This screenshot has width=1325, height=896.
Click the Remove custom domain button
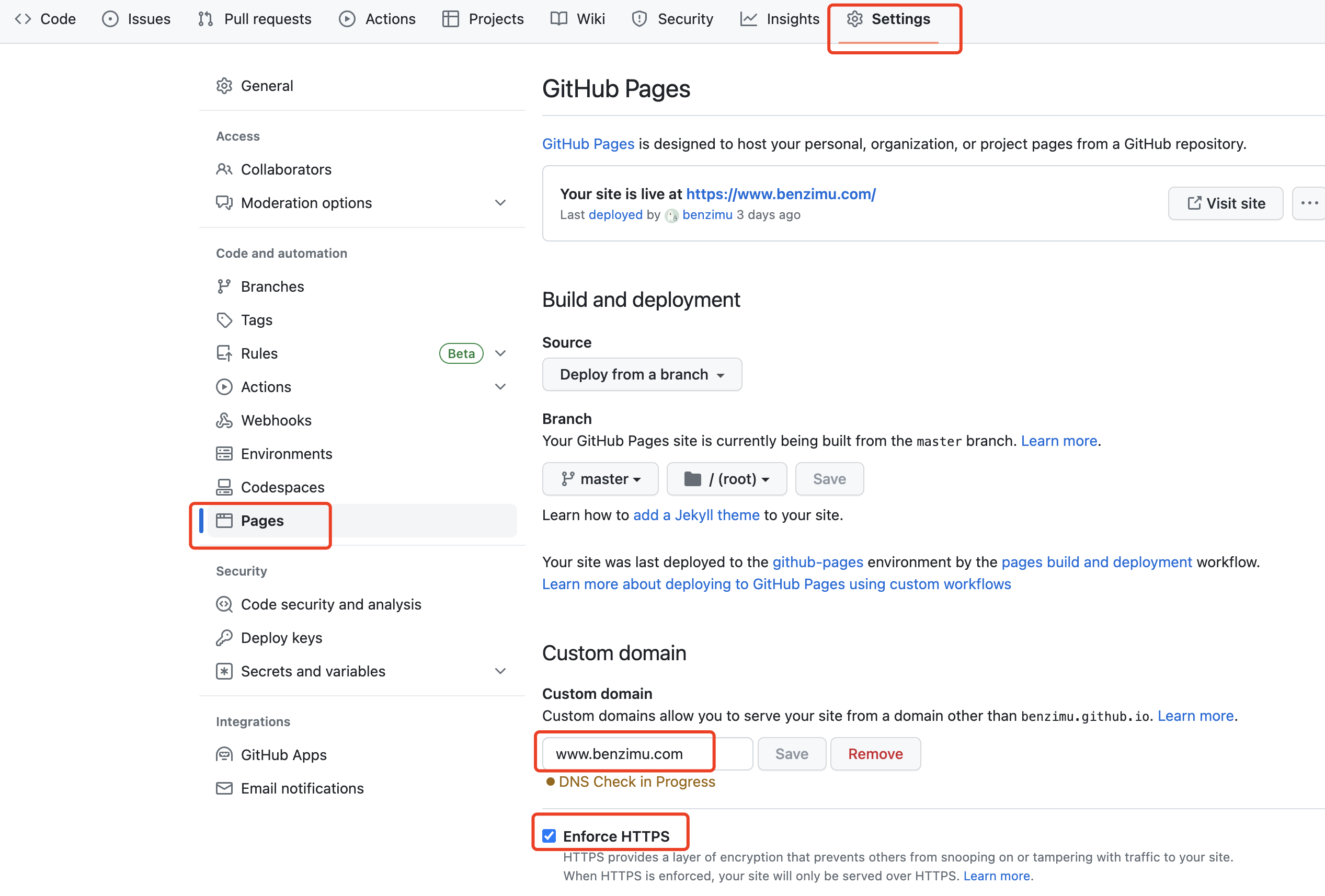(876, 754)
